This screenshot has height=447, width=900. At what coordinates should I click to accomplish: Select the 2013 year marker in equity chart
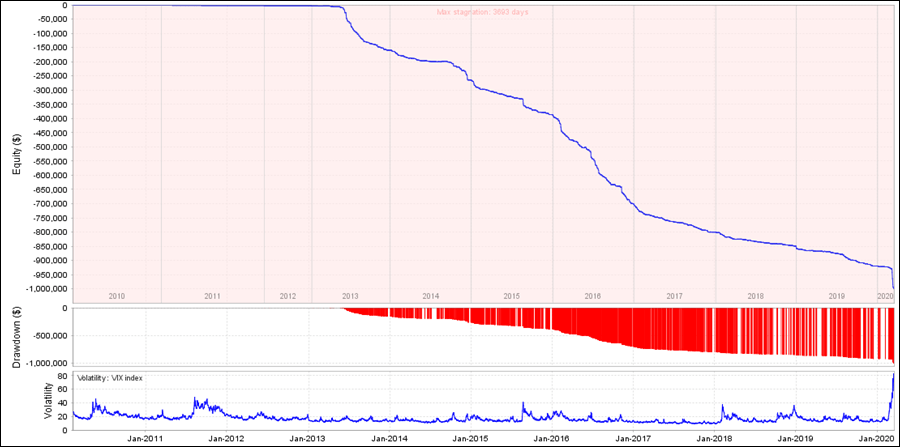pos(350,296)
